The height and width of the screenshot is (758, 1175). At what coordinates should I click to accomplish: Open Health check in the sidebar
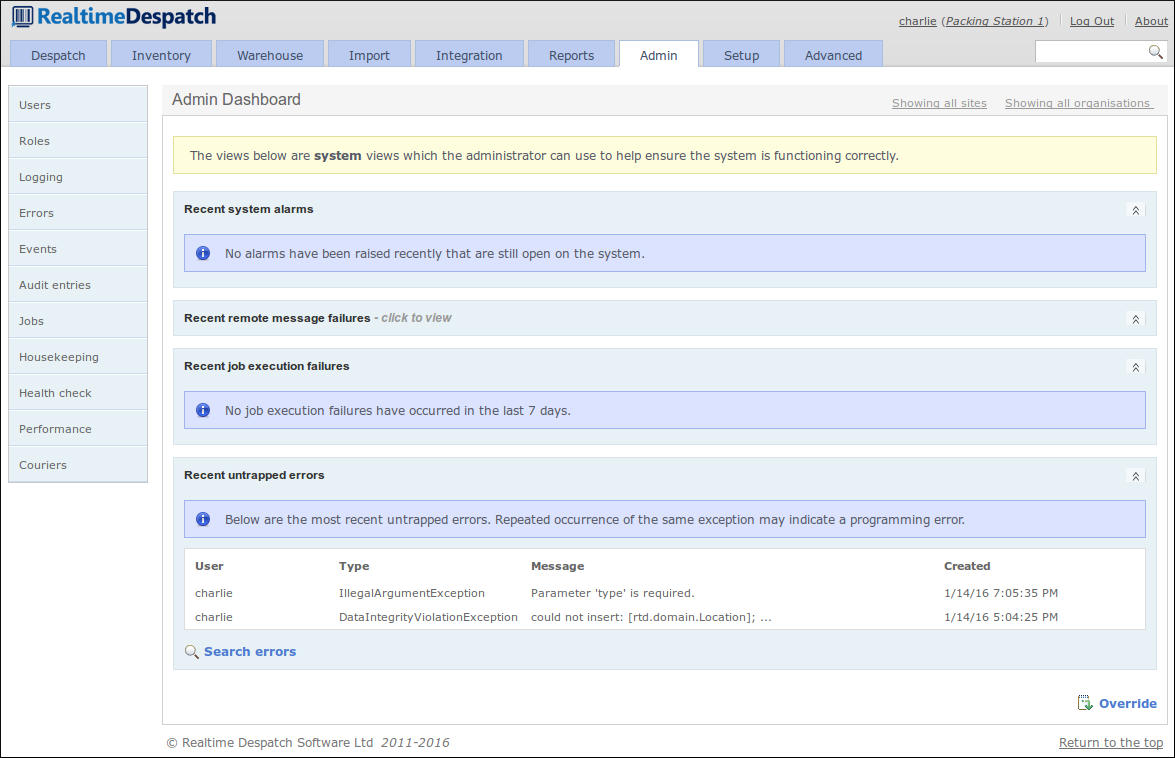78,392
